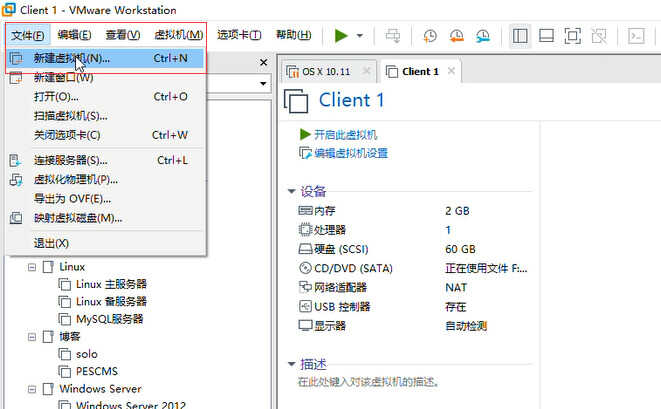Click the take snapshot clock icon
The width and height of the screenshot is (661, 409).
pos(430,36)
